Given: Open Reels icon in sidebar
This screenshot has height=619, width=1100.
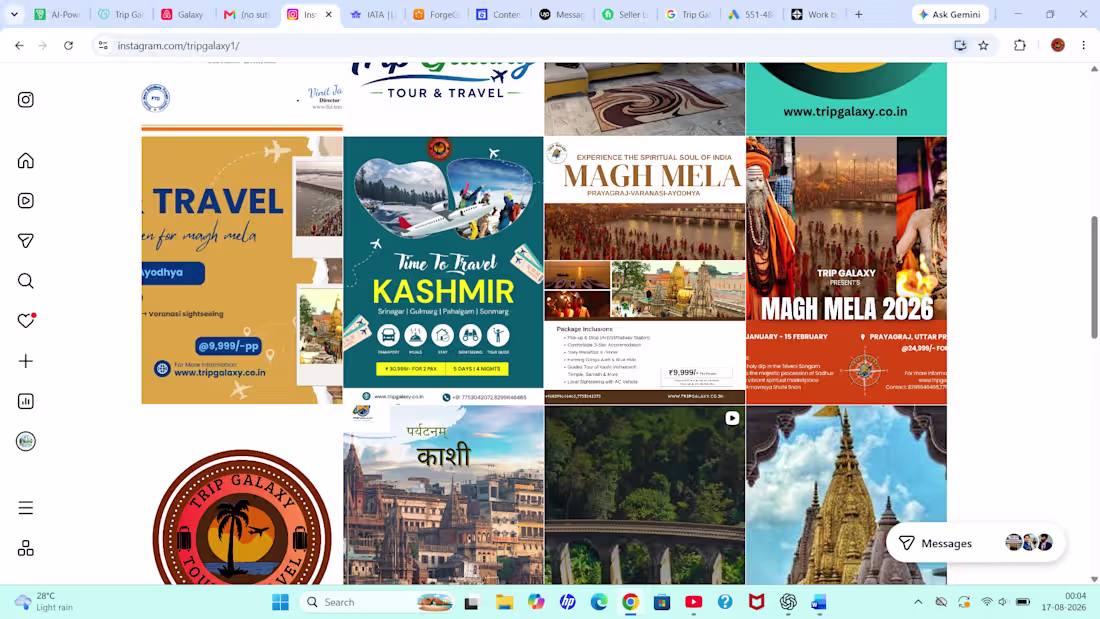Looking at the screenshot, I should (x=26, y=201).
